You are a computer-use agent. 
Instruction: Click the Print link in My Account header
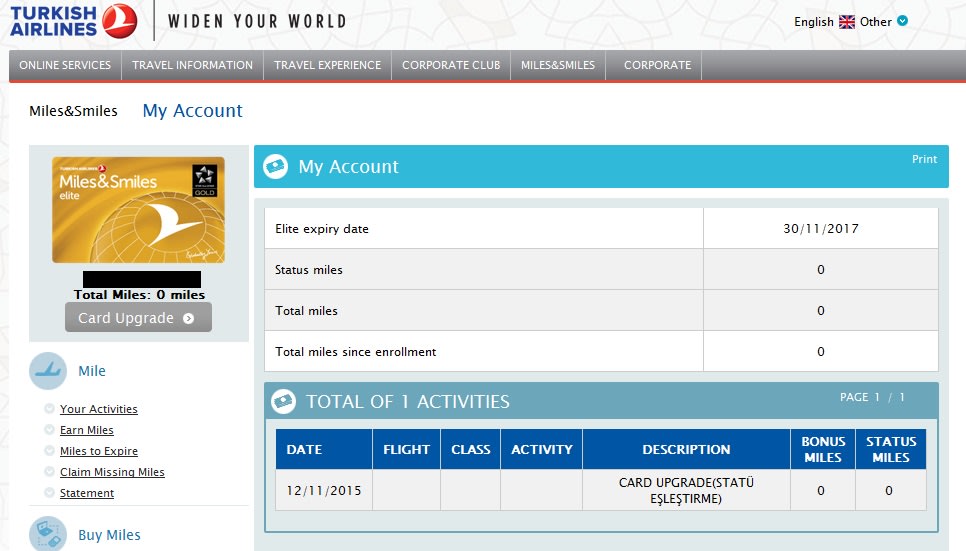[x=924, y=159]
